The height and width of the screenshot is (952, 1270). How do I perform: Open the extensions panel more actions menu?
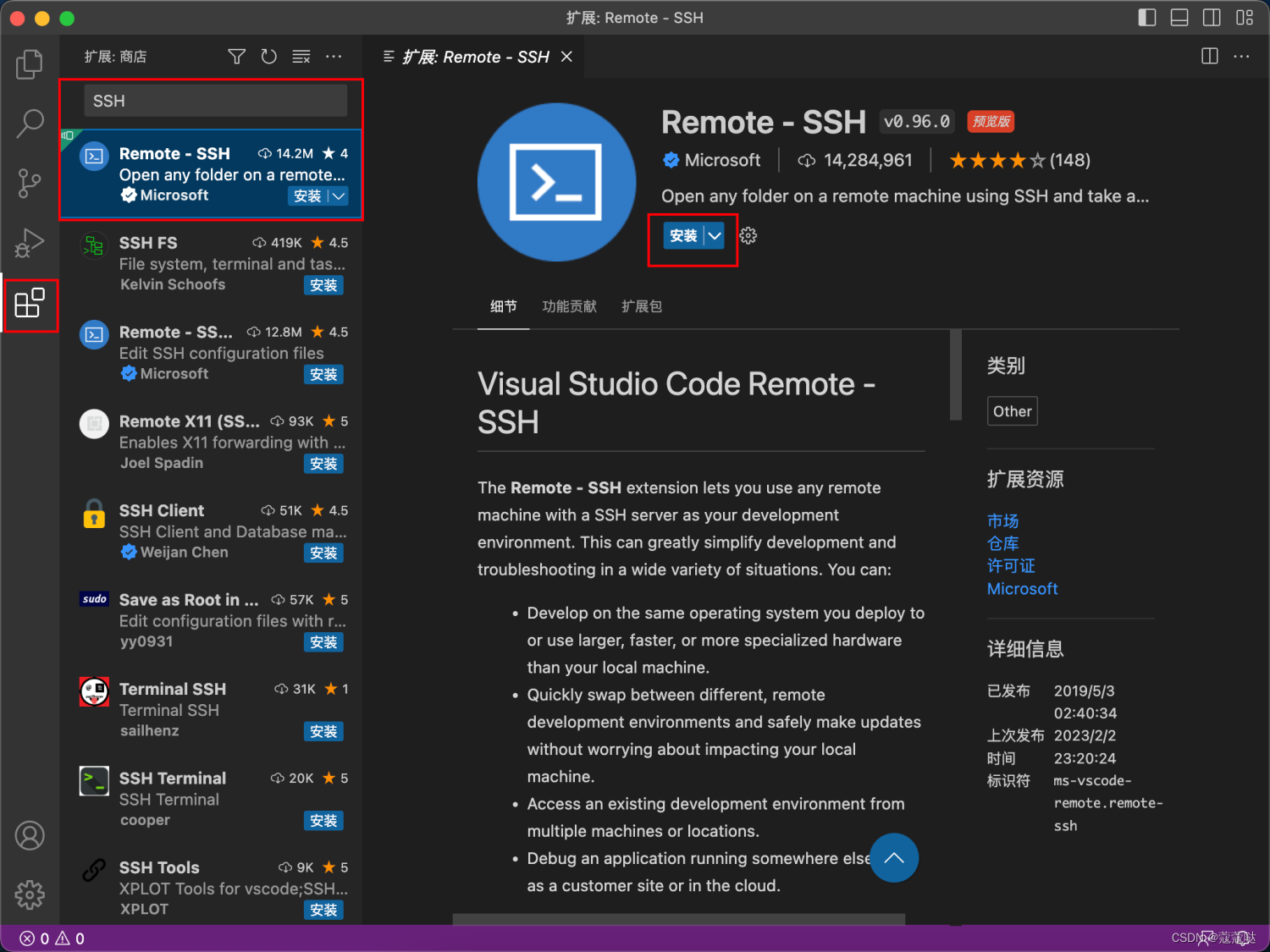point(334,57)
